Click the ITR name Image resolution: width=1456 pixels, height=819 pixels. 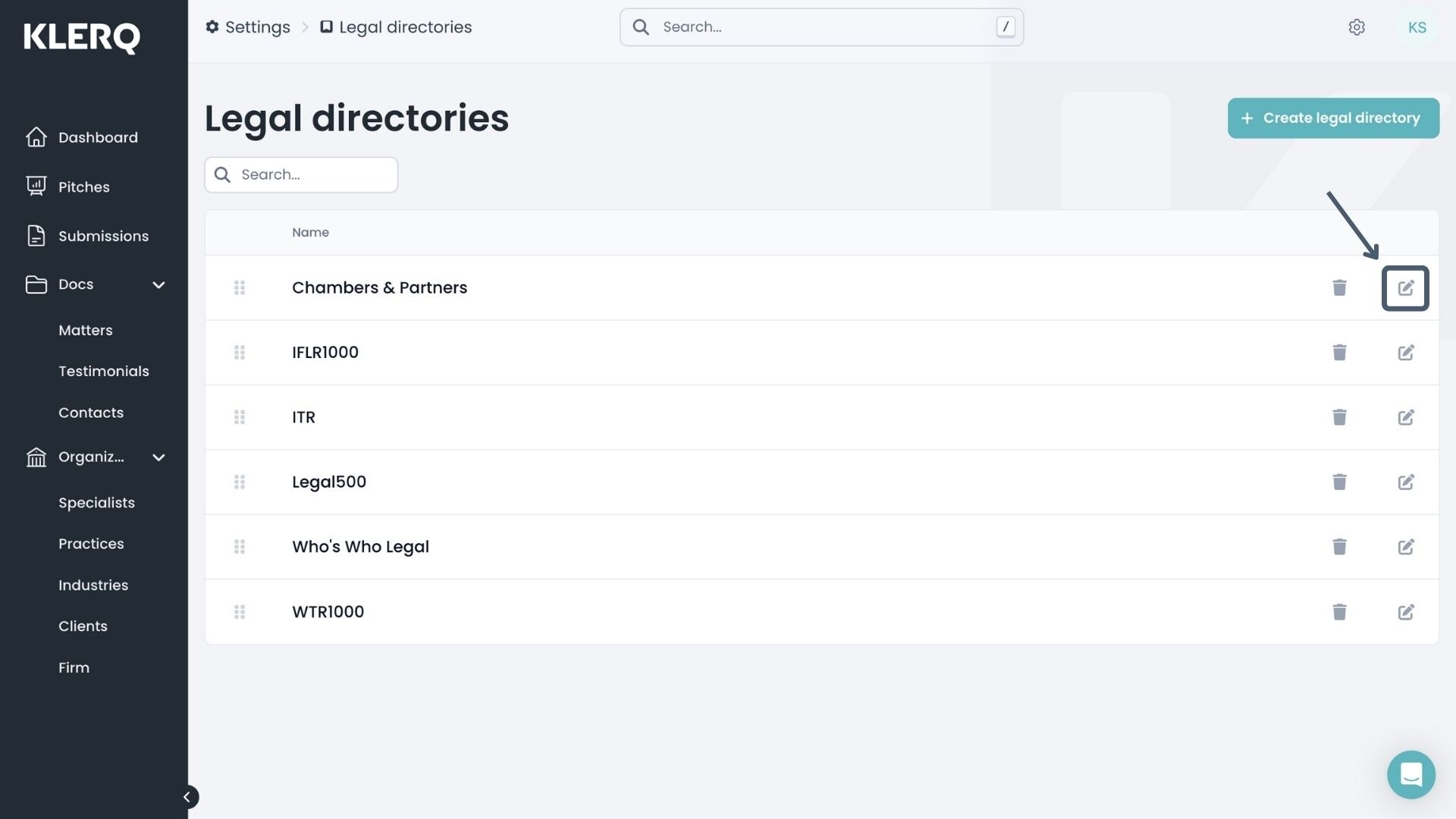pos(303,417)
